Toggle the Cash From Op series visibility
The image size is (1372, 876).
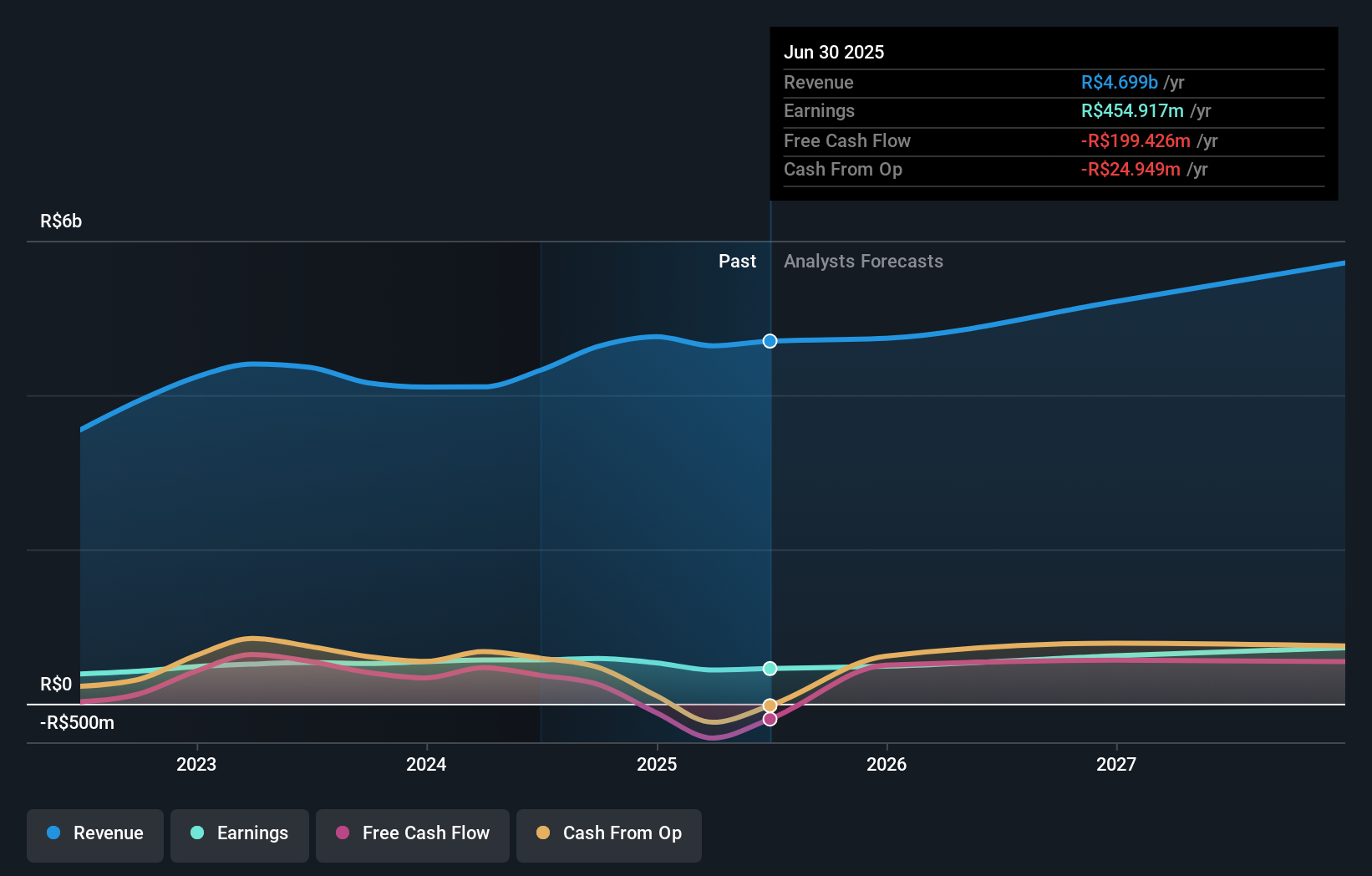608,833
